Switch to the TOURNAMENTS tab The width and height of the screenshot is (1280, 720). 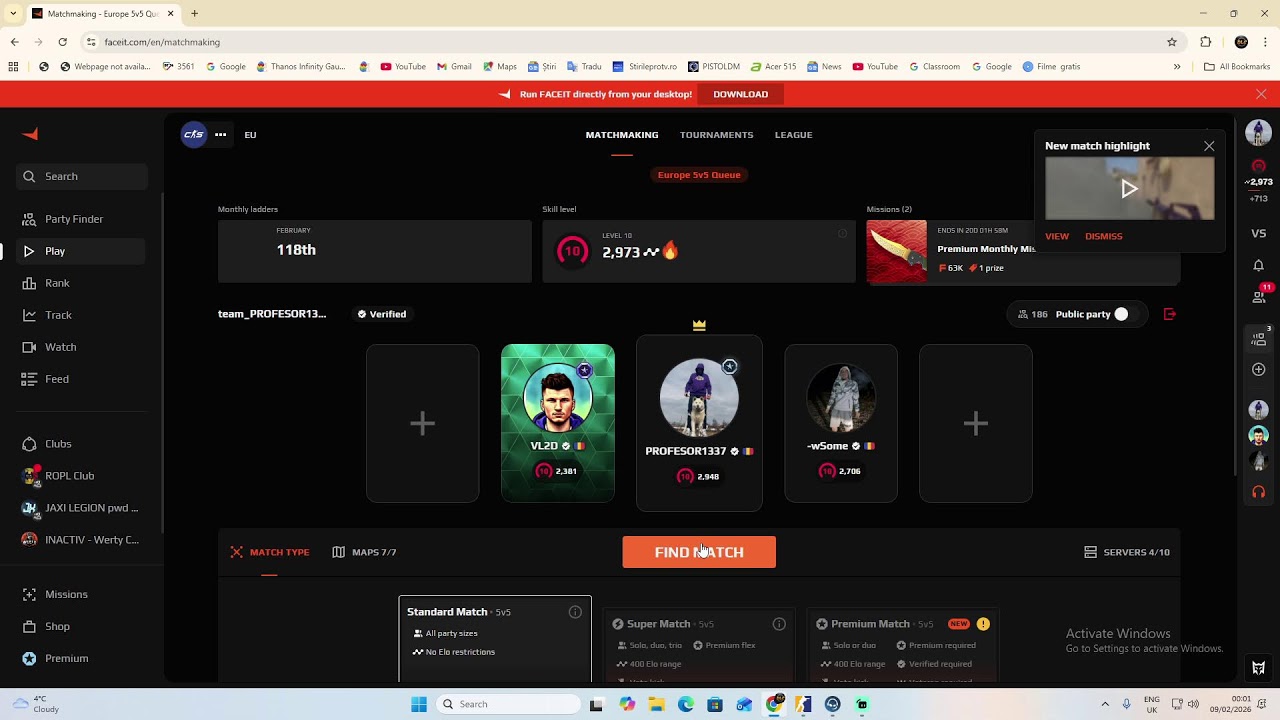(717, 135)
